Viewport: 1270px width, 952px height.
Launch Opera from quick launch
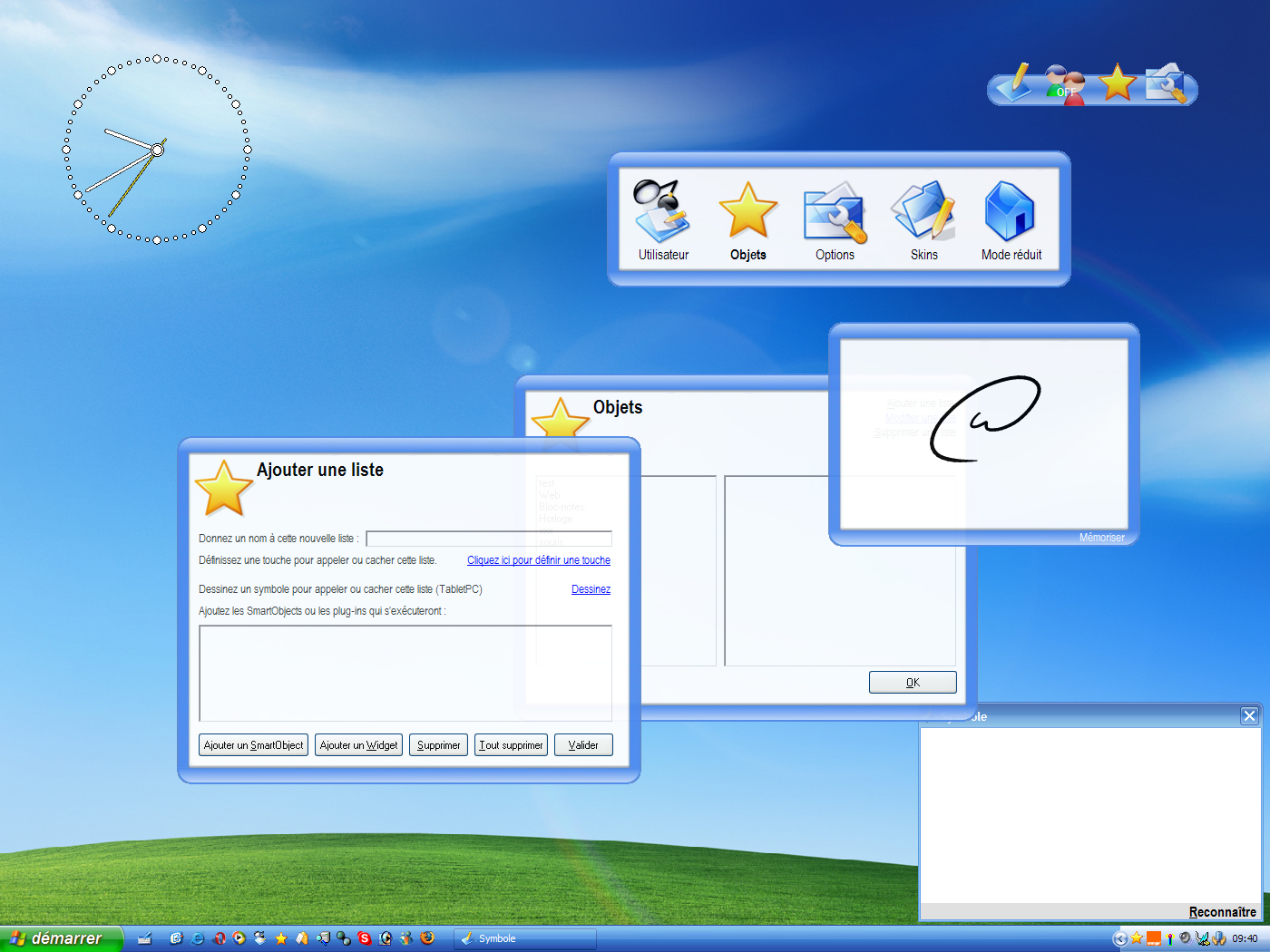(x=220, y=938)
